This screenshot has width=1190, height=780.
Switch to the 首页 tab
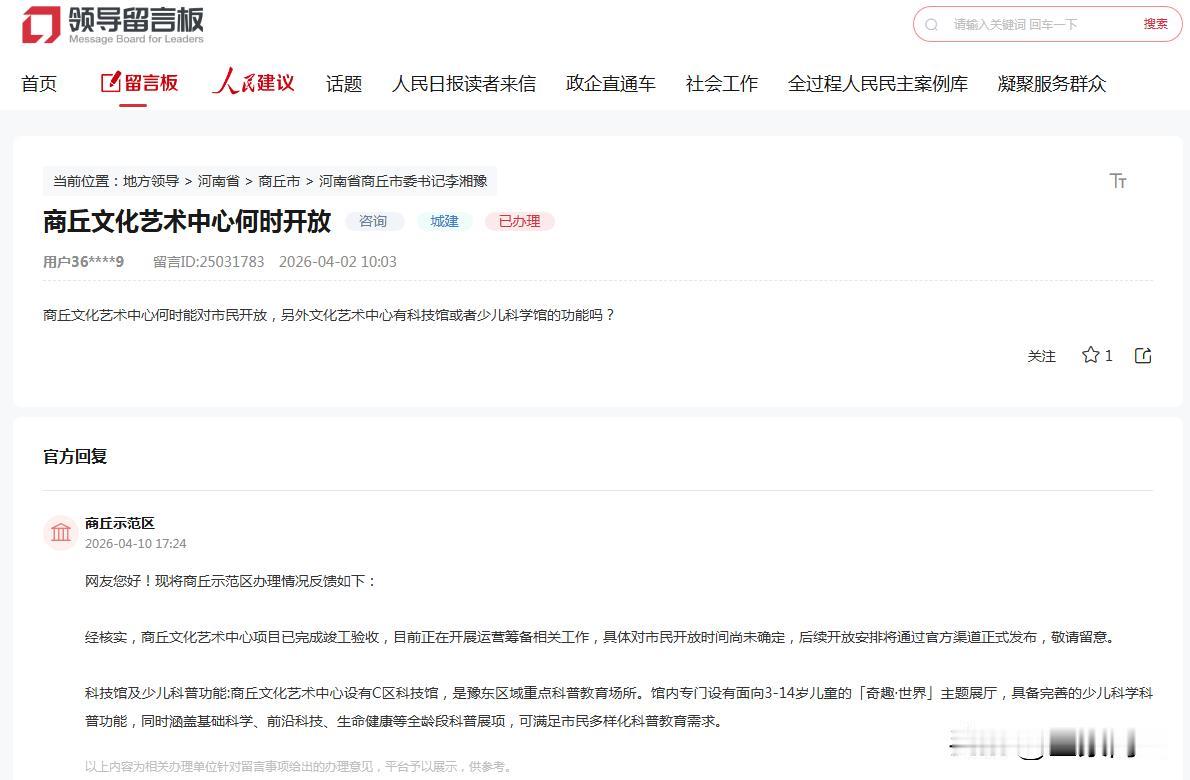pyautogui.click(x=39, y=84)
